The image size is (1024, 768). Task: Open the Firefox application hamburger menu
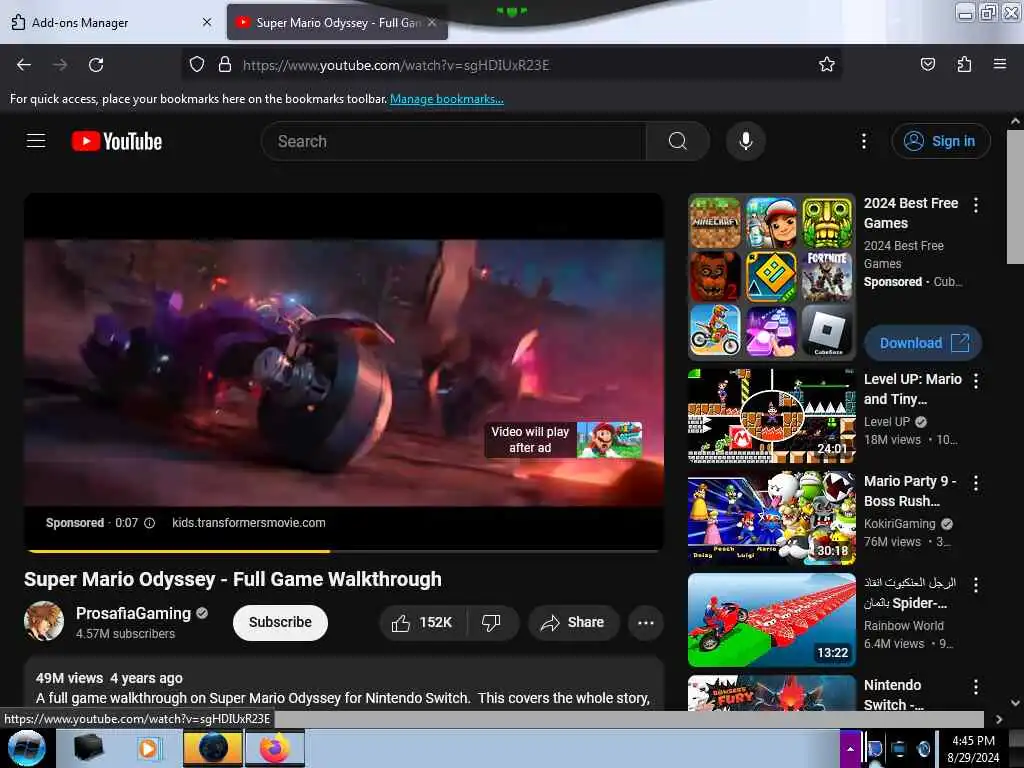click(x=999, y=65)
